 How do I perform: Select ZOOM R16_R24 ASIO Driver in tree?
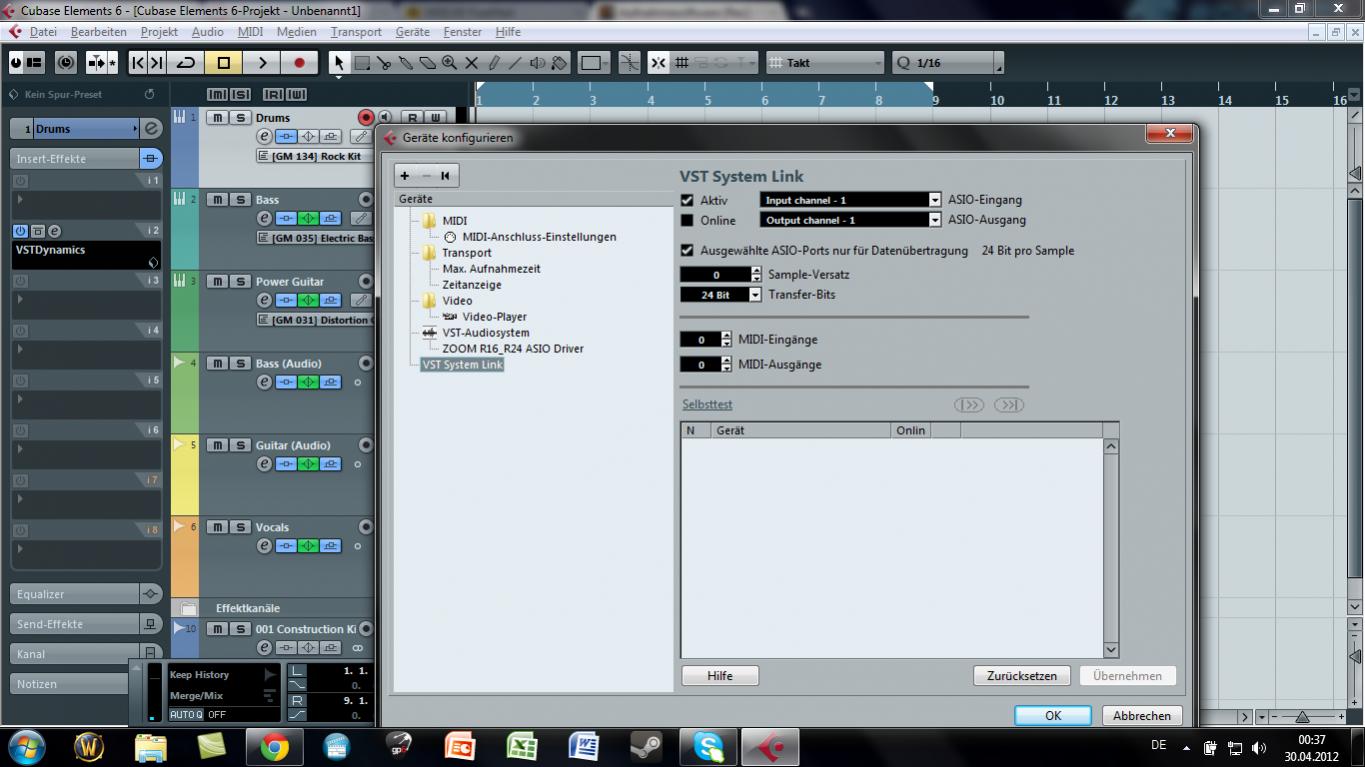513,349
